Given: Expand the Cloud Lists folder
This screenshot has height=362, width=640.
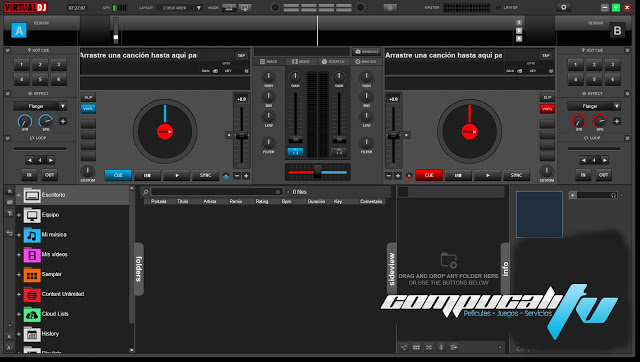Looking at the screenshot, I should point(19,314).
